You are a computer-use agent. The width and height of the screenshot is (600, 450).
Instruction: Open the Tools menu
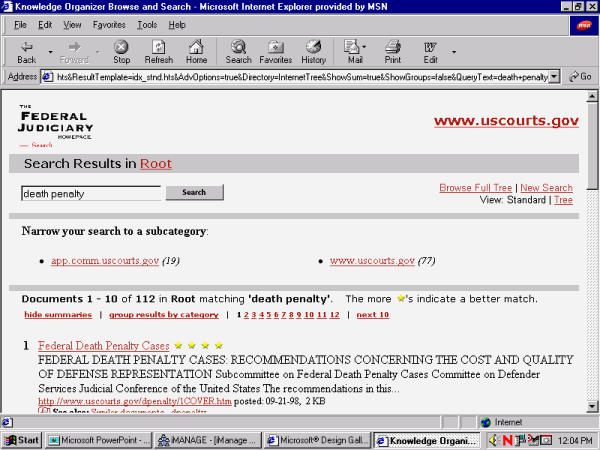(147, 24)
